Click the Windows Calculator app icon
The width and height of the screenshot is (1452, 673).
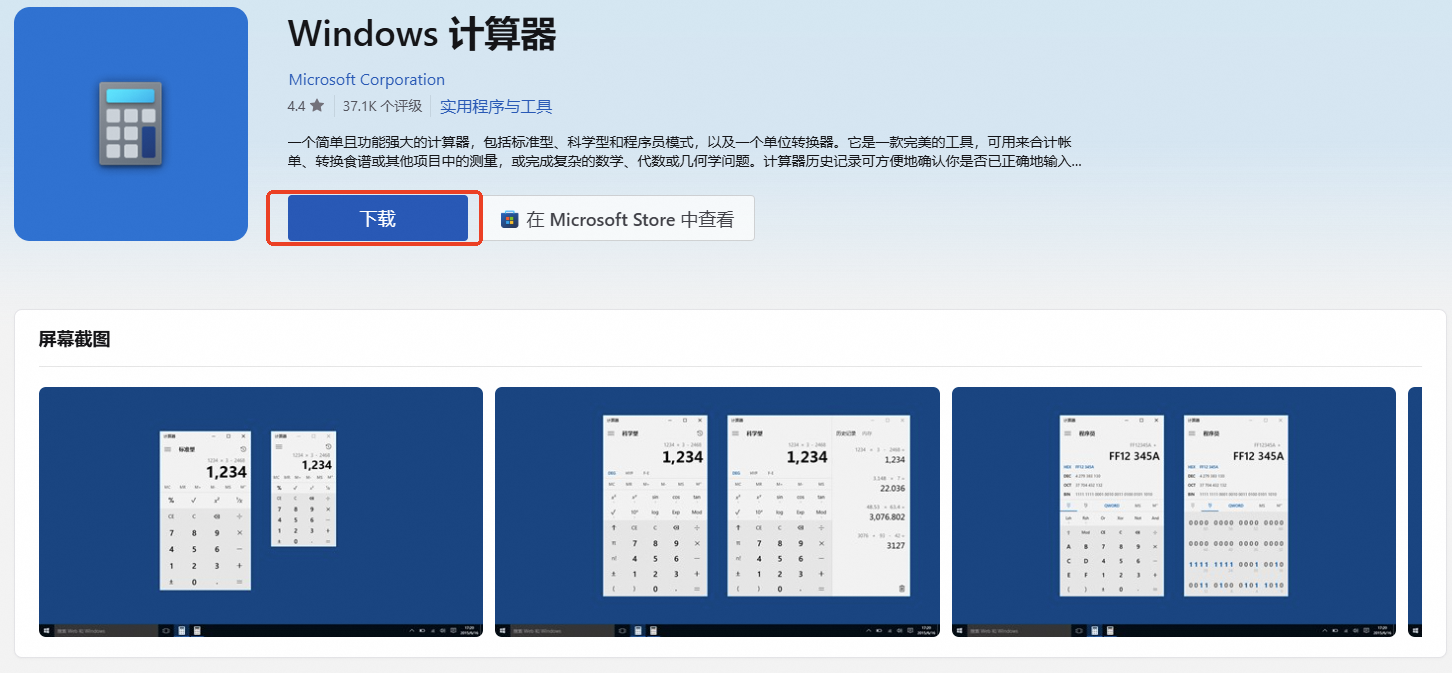pos(131,124)
